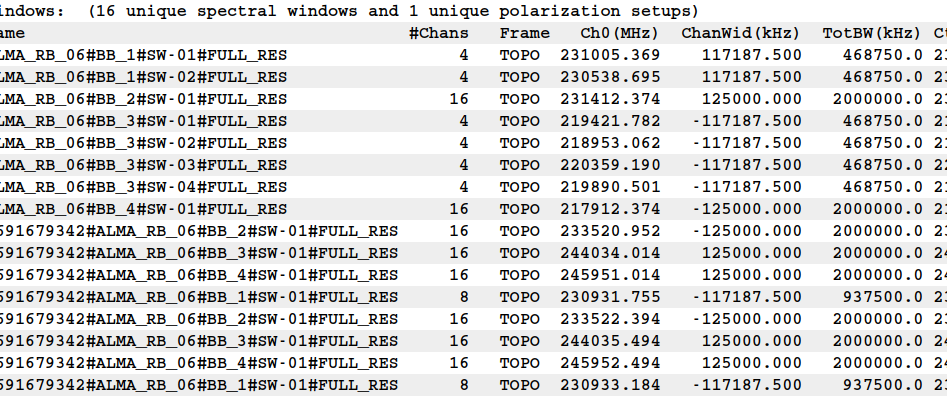Select row name ALMA_RB_06#BB_1#SW-02#FULL_RES
The height and width of the screenshot is (396, 947).
(x=143, y=77)
